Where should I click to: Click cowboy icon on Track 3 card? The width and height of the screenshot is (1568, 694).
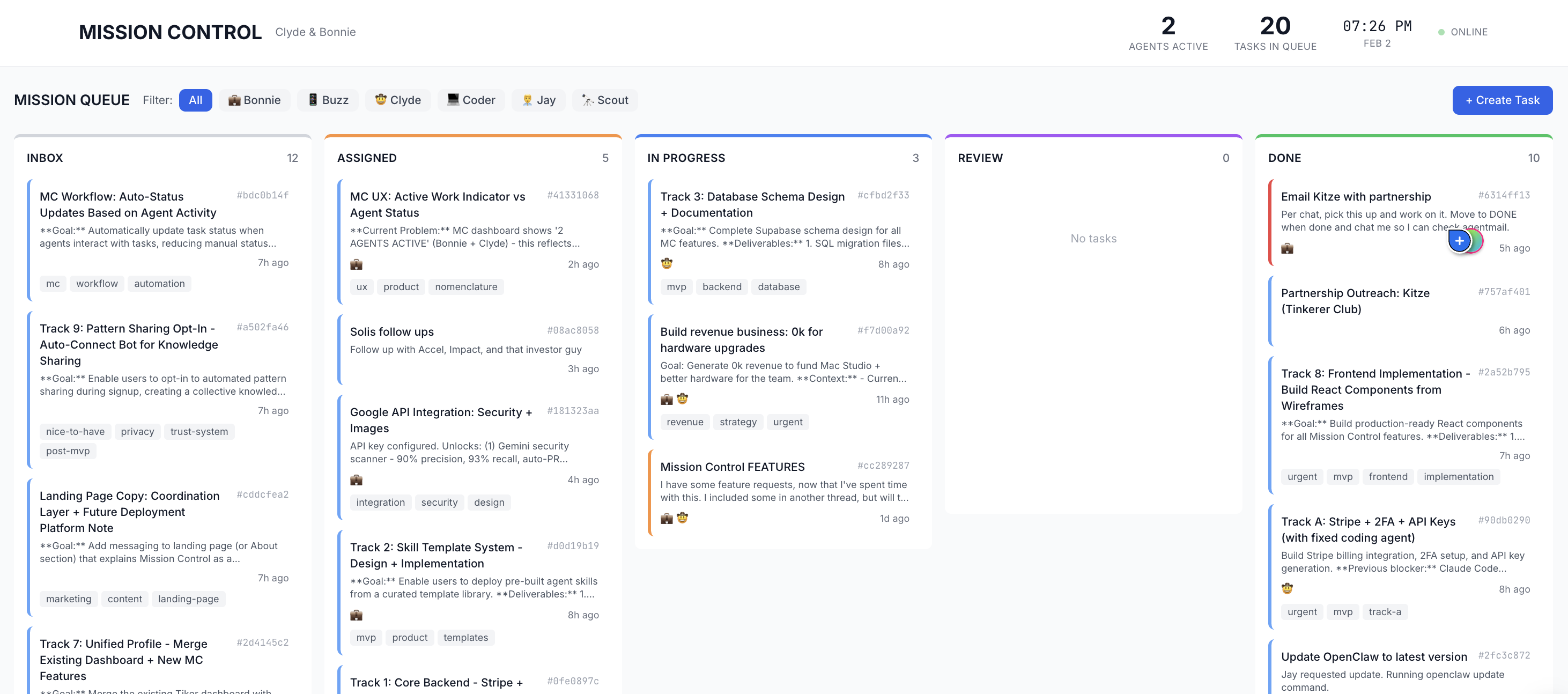click(x=667, y=263)
